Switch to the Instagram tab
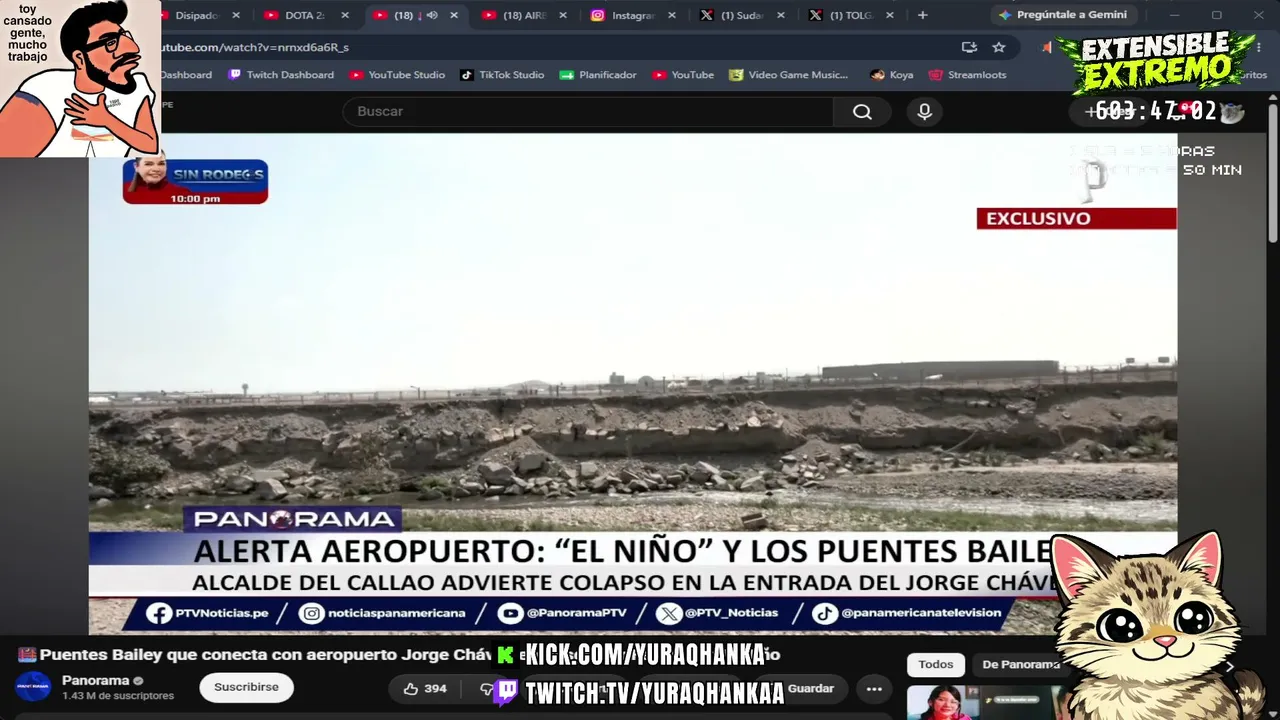Image resolution: width=1280 pixels, height=720 pixels. [632, 15]
